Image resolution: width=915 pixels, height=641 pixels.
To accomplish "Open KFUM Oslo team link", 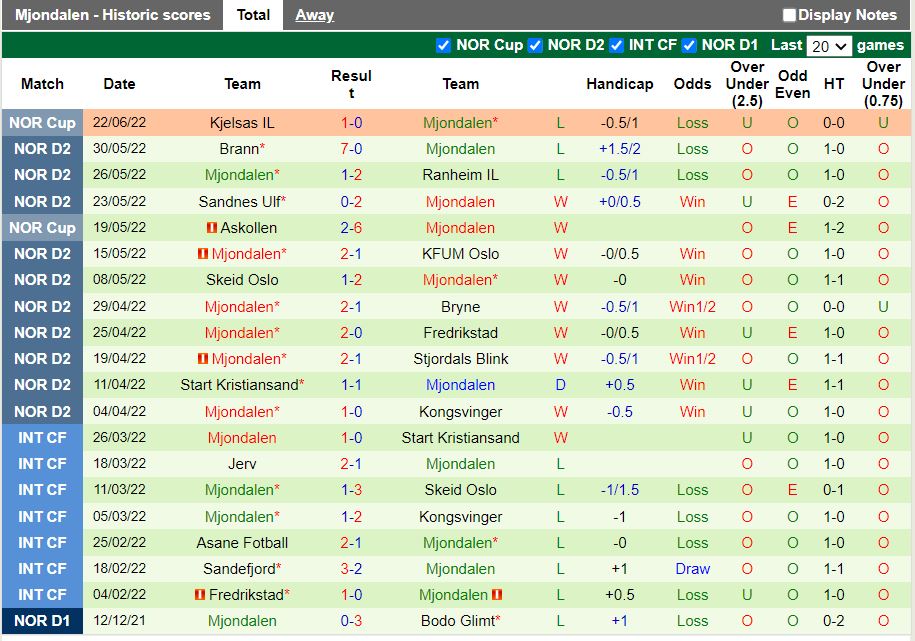I will coord(460,254).
